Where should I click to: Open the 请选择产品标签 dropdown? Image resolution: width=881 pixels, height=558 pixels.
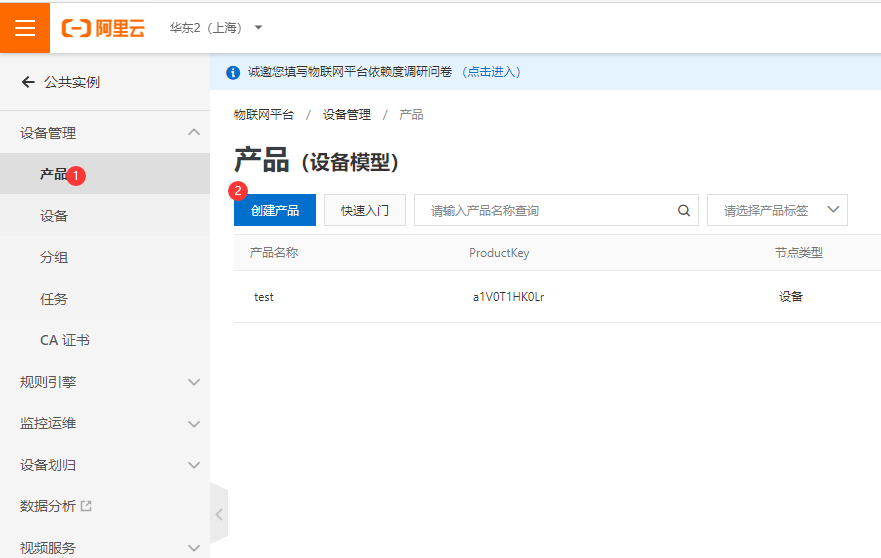[x=777, y=210]
